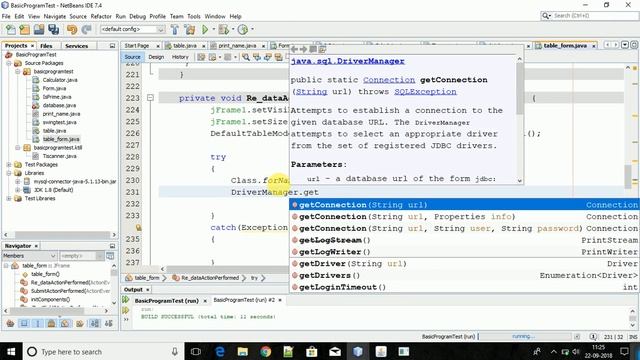The image size is (640, 360).
Task: Open the File menu
Action: click(x=6, y=16)
